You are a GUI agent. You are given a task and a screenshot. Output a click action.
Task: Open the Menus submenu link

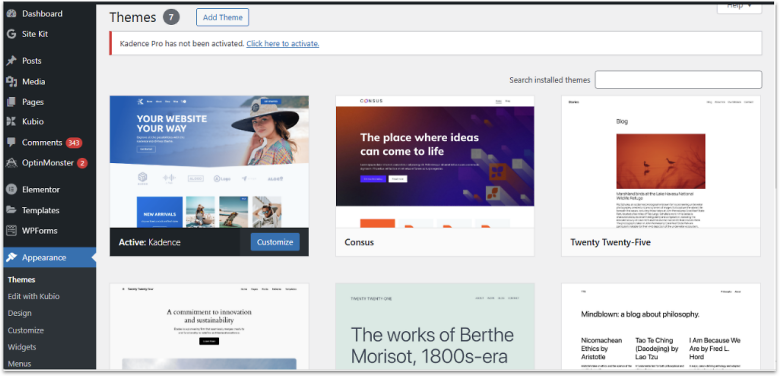(19, 364)
